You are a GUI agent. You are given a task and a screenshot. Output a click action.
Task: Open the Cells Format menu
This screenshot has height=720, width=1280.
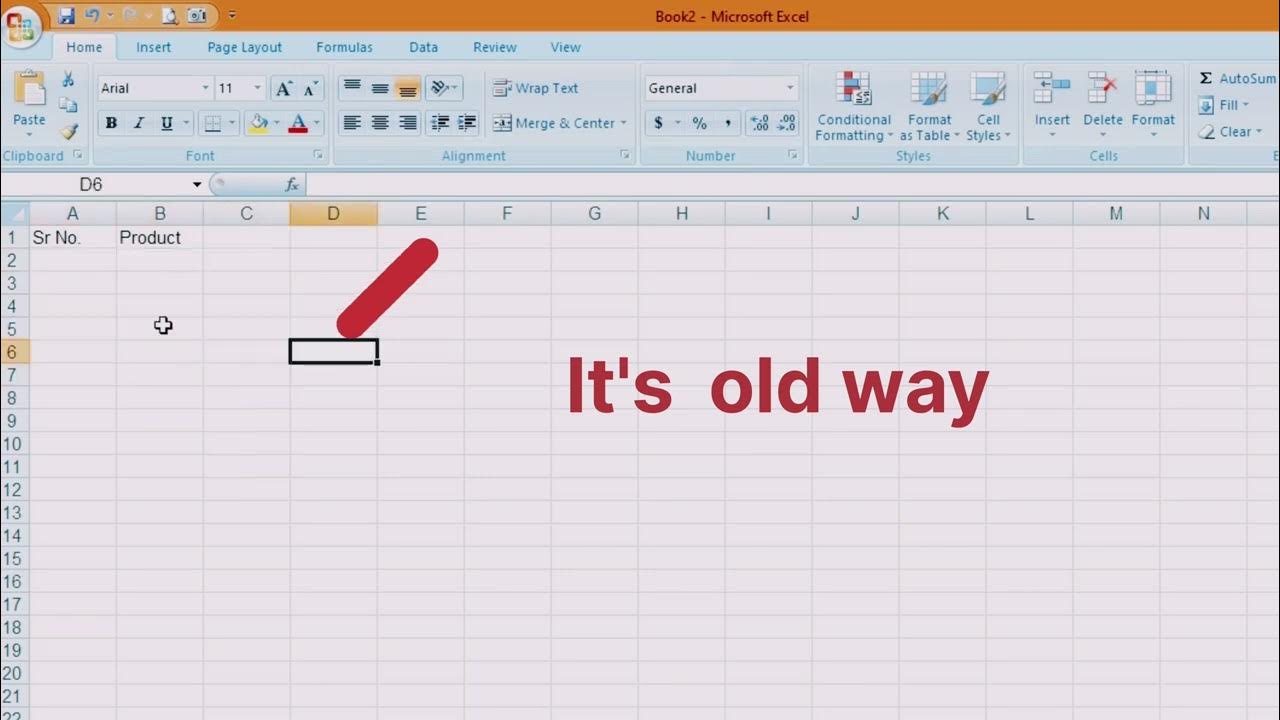click(x=1153, y=105)
